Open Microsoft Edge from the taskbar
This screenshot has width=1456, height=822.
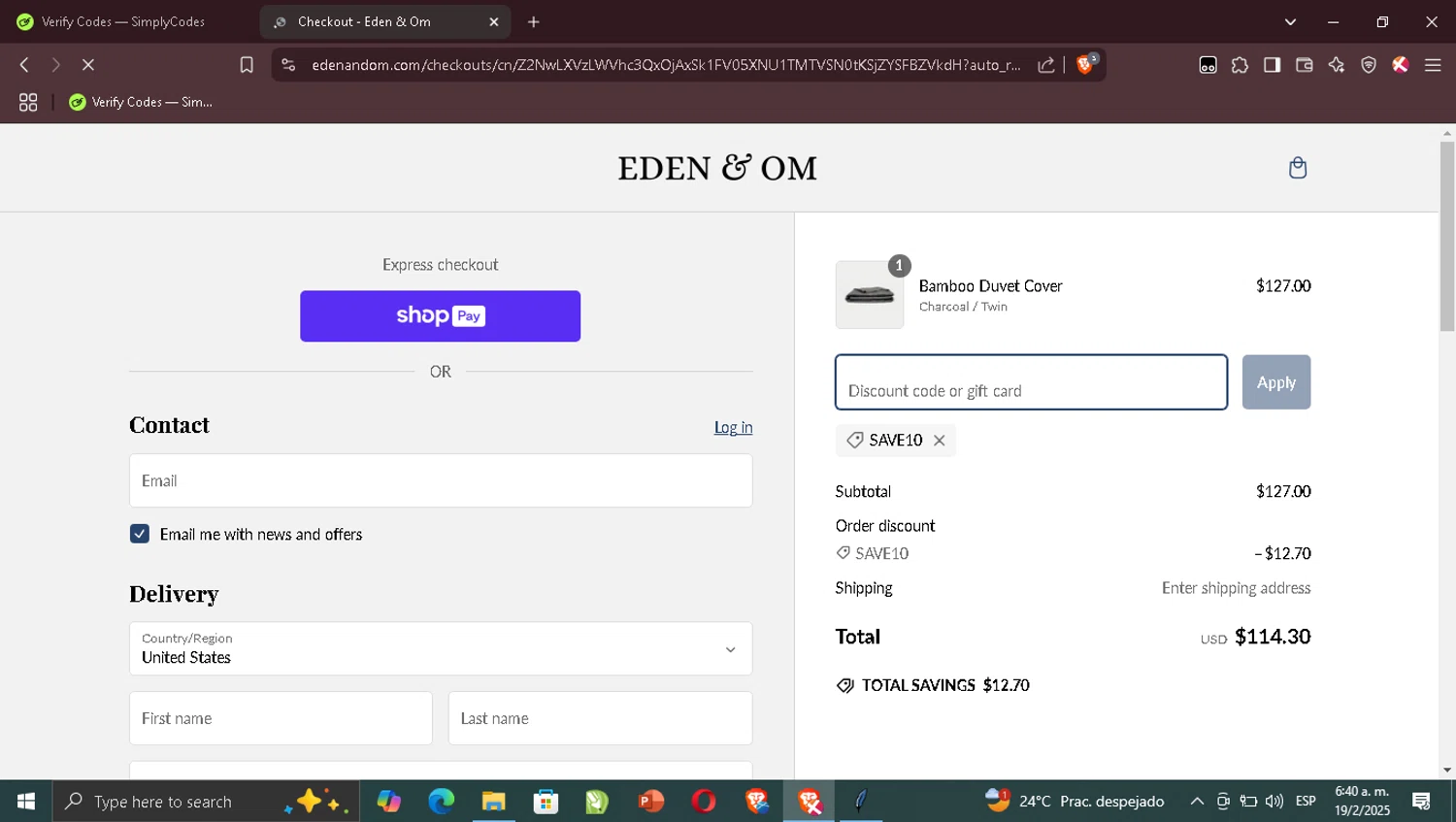[442, 801]
